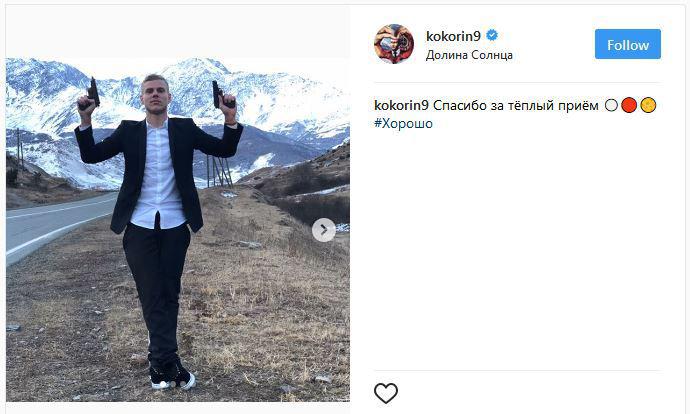
Task: Click the blue verified badge next to kokorin9
Action: click(492, 35)
